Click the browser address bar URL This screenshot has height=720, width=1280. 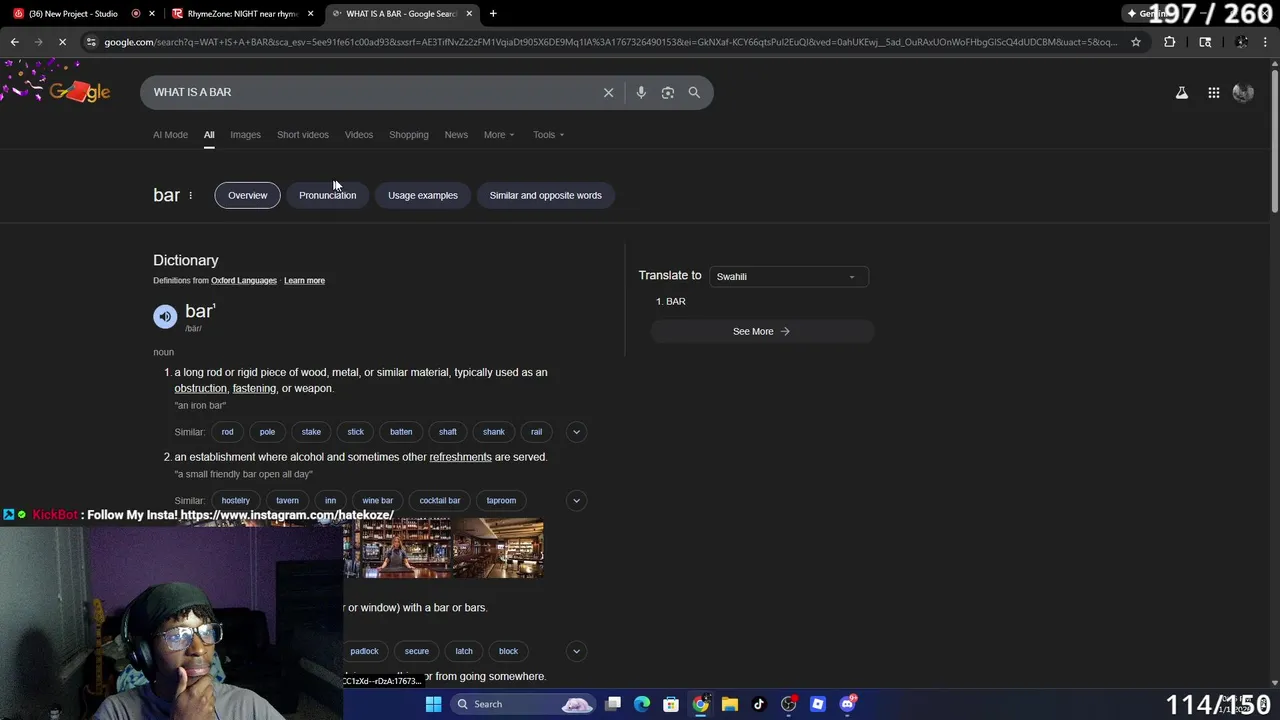(x=610, y=42)
